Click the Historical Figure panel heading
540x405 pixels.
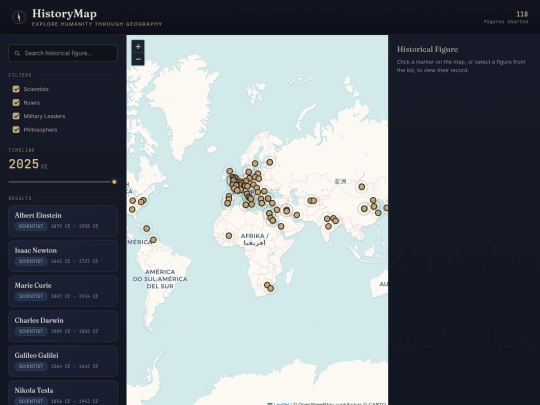click(427, 49)
